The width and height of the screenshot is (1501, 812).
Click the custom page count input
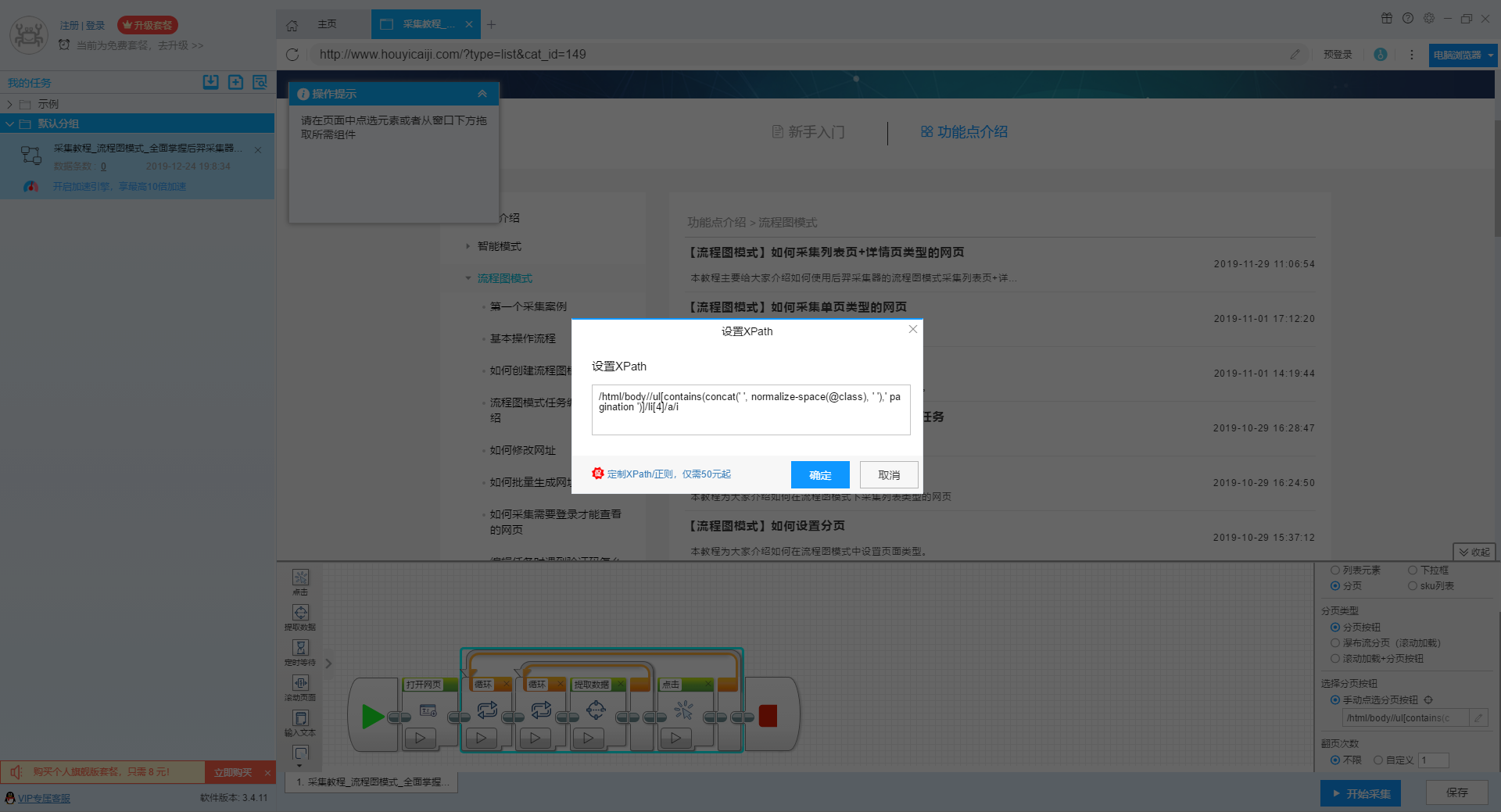1434,760
